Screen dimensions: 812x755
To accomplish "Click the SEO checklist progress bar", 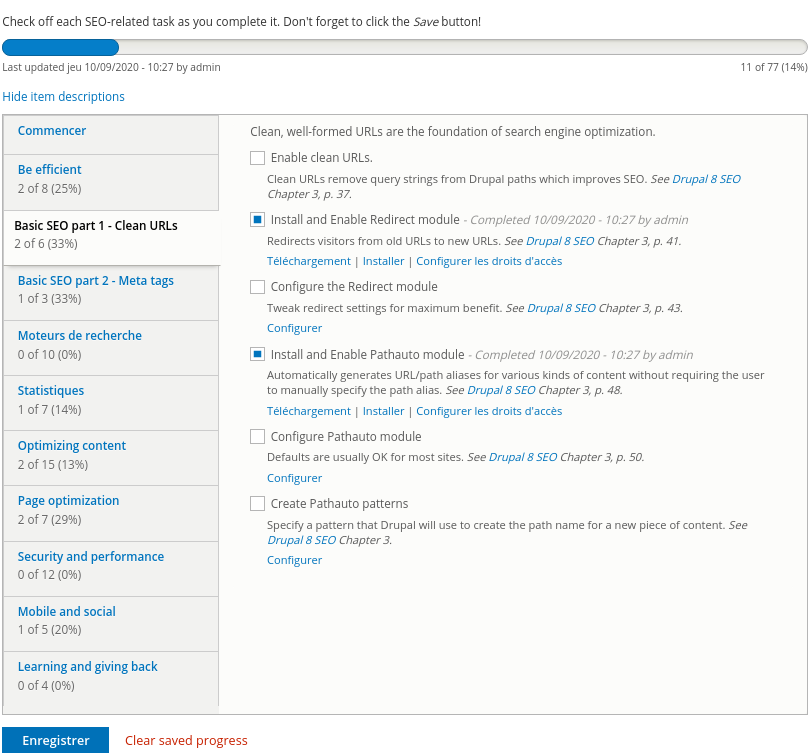I will click(404, 47).
